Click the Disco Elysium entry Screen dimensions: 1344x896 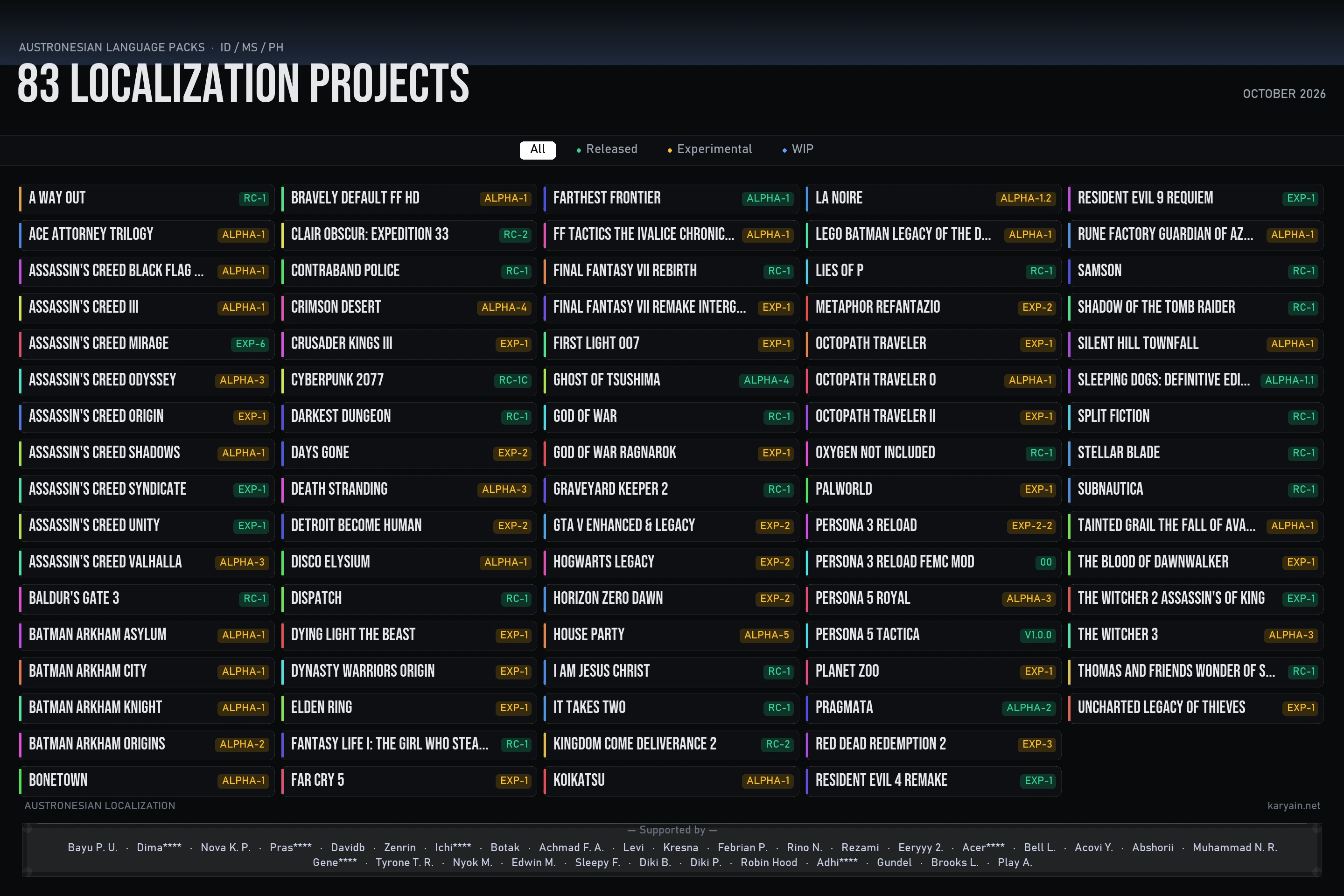(409, 562)
